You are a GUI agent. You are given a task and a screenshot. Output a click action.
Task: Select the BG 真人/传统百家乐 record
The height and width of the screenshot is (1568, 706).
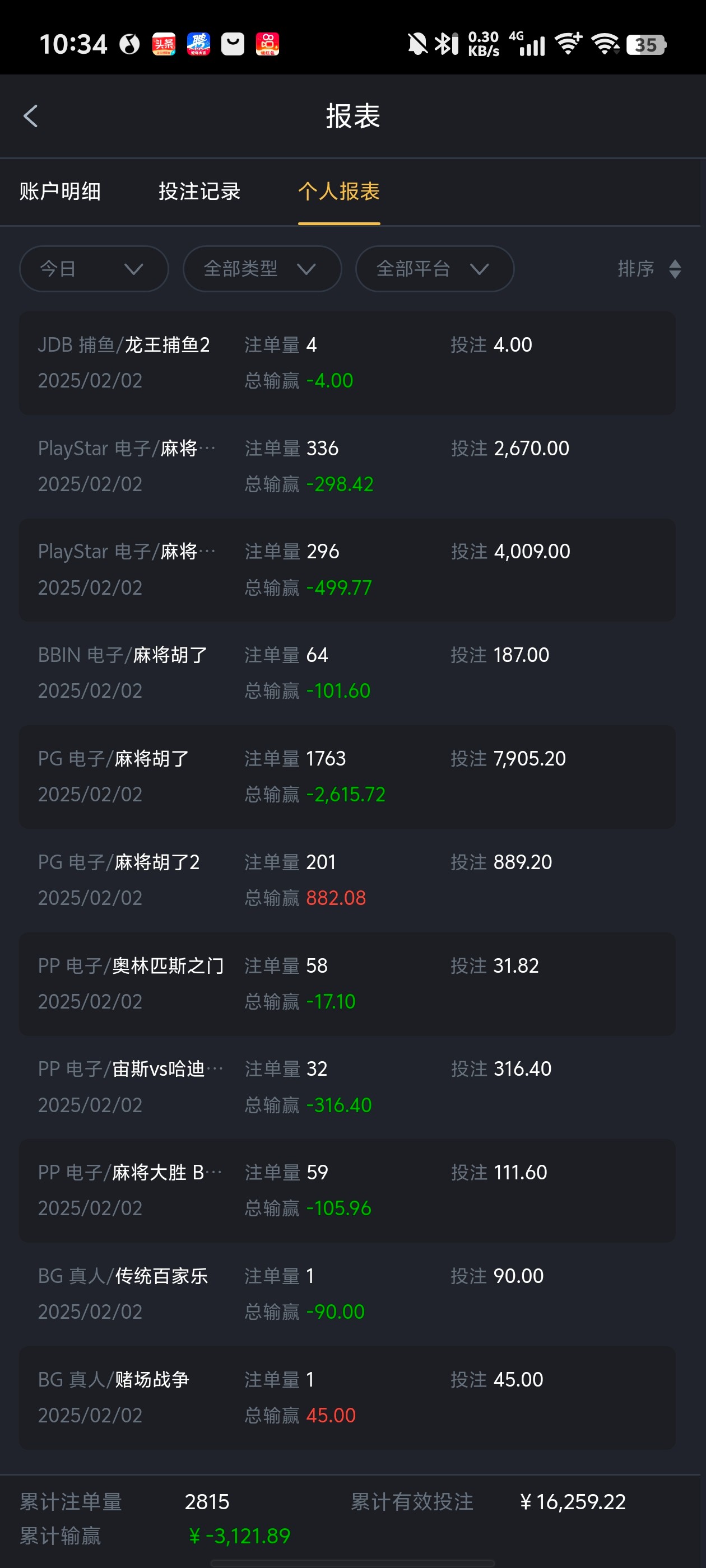point(347,1294)
